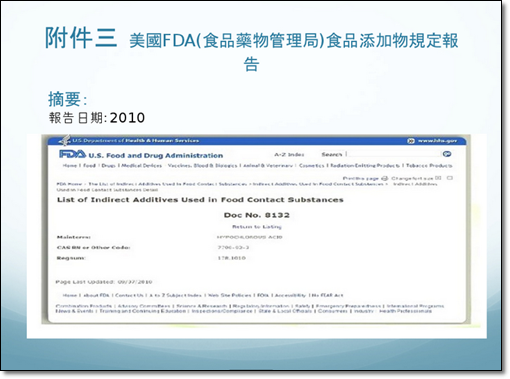Click FDA Home in the breadcrumb trail
510x379 pixels.
(69, 184)
